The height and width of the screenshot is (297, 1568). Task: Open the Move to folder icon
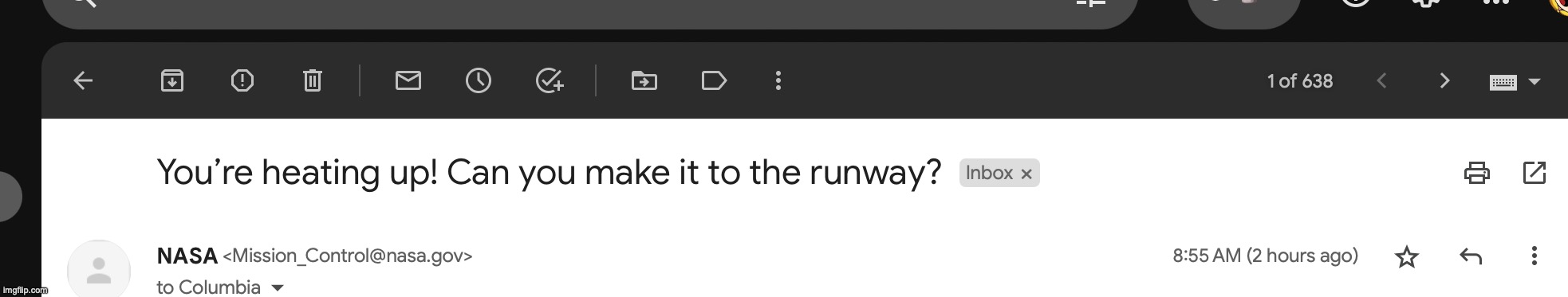(x=644, y=80)
